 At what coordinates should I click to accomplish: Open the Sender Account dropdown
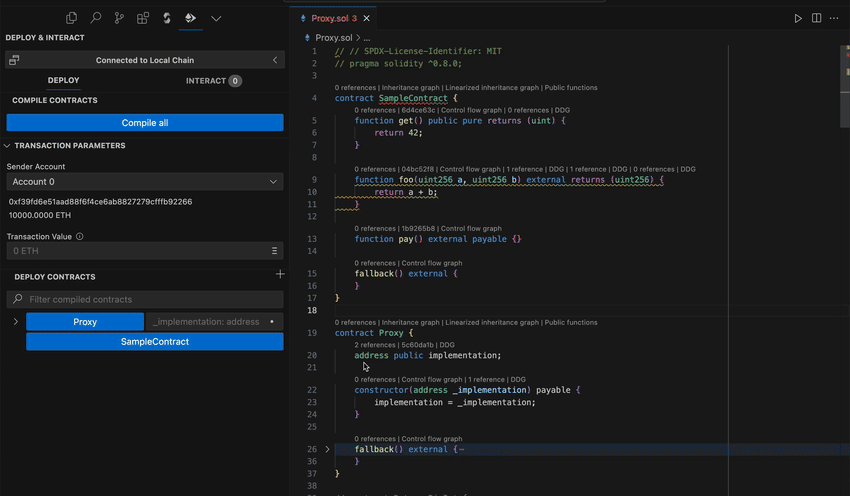[145, 182]
